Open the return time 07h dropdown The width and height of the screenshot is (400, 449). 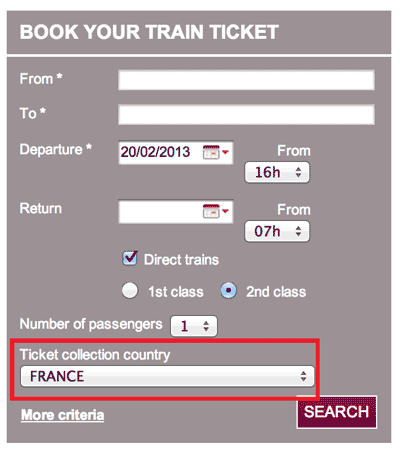[277, 231]
